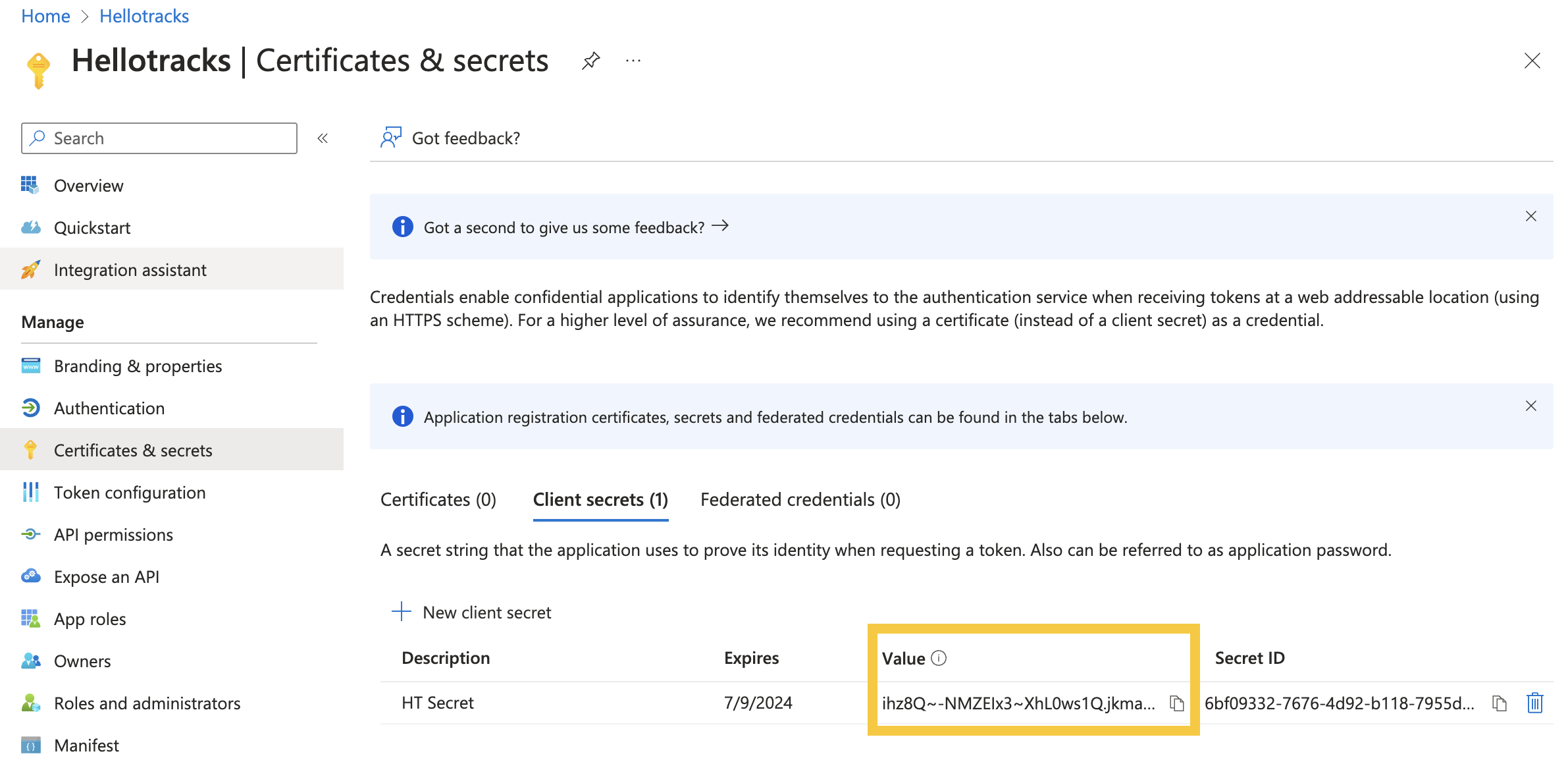Click the Expose an API cloud icon

[30, 576]
